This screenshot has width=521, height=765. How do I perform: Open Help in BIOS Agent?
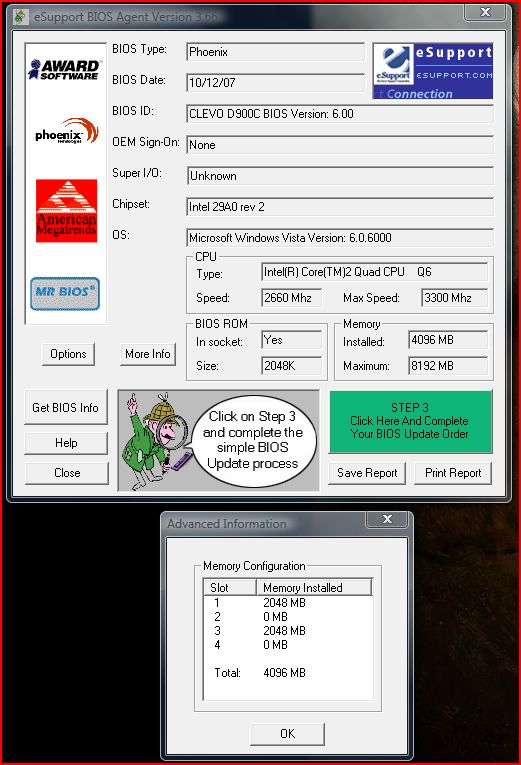[66, 443]
